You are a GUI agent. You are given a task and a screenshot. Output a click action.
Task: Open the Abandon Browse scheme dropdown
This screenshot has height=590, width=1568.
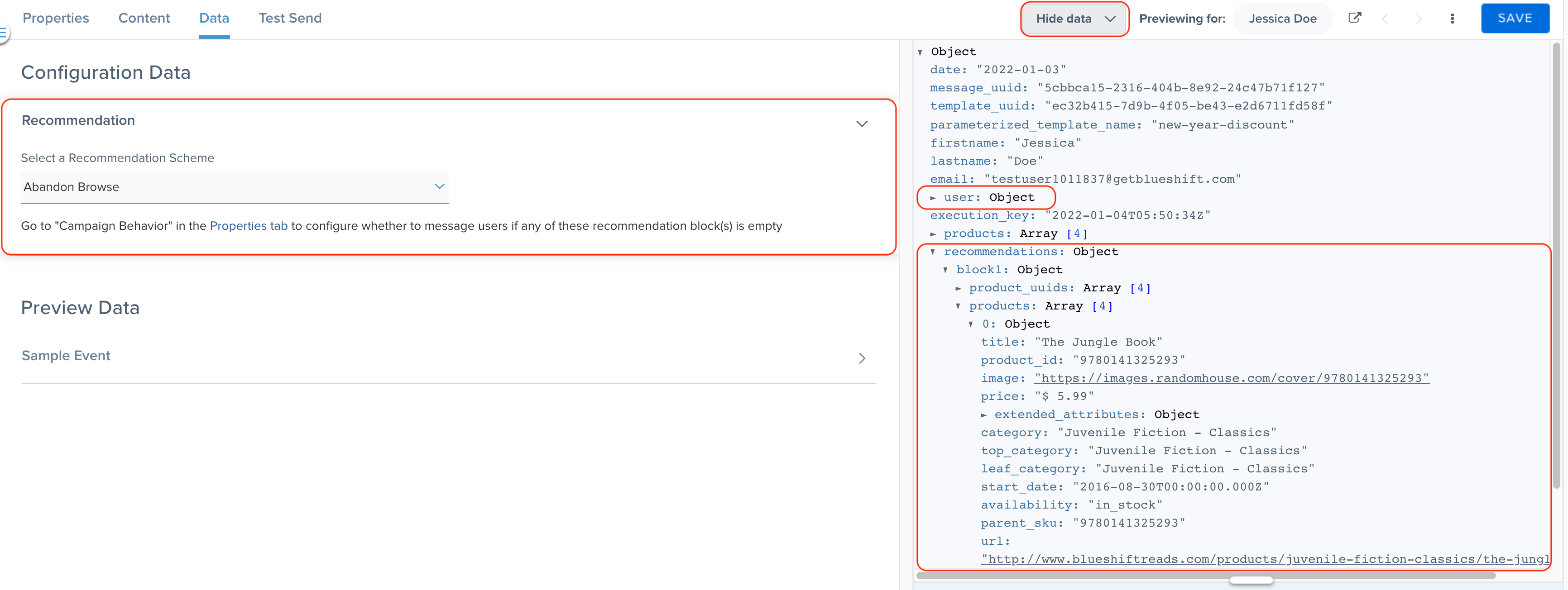pyautogui.click(x=235, y=187)
